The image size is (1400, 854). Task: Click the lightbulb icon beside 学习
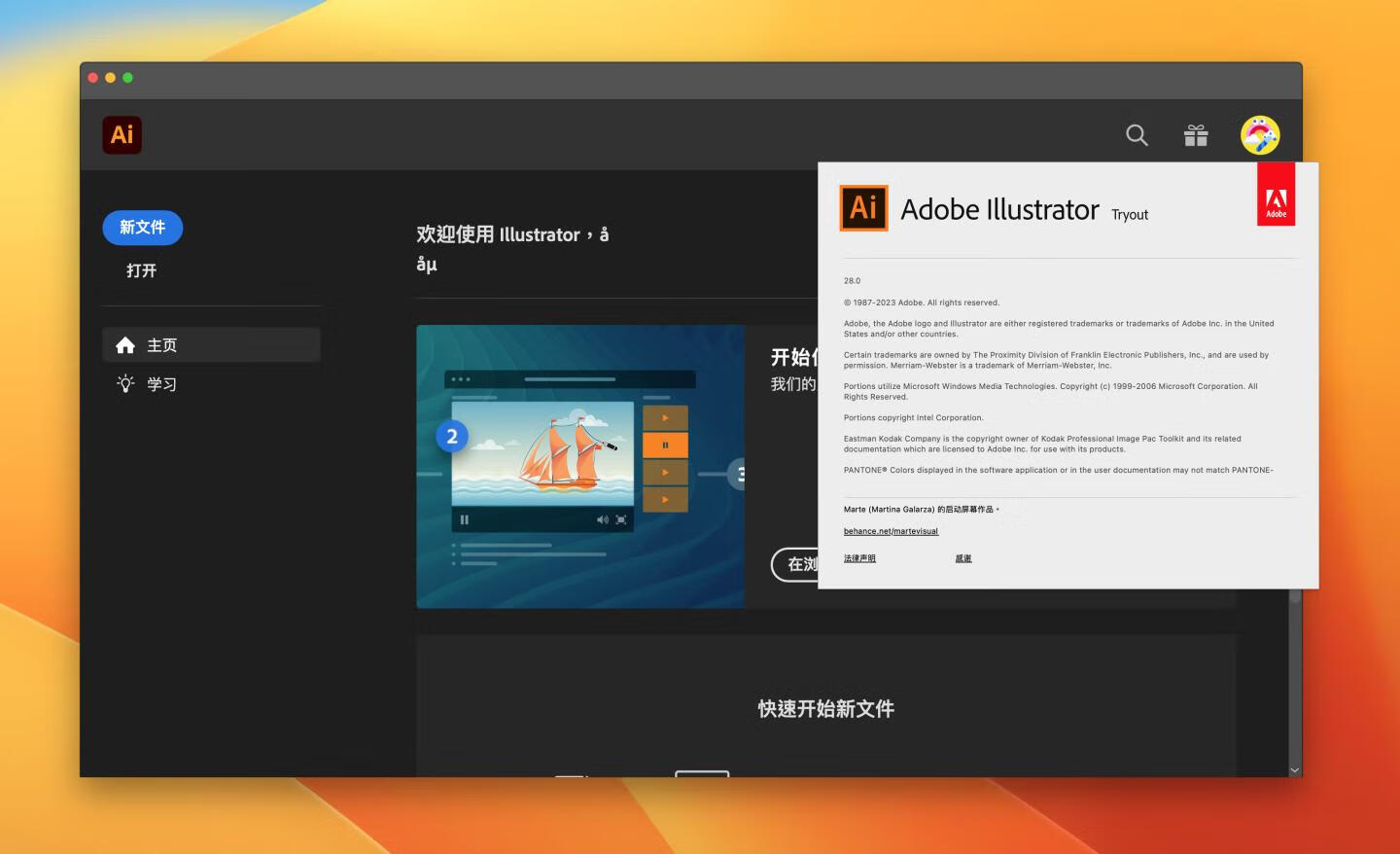[x=125, y=384]
